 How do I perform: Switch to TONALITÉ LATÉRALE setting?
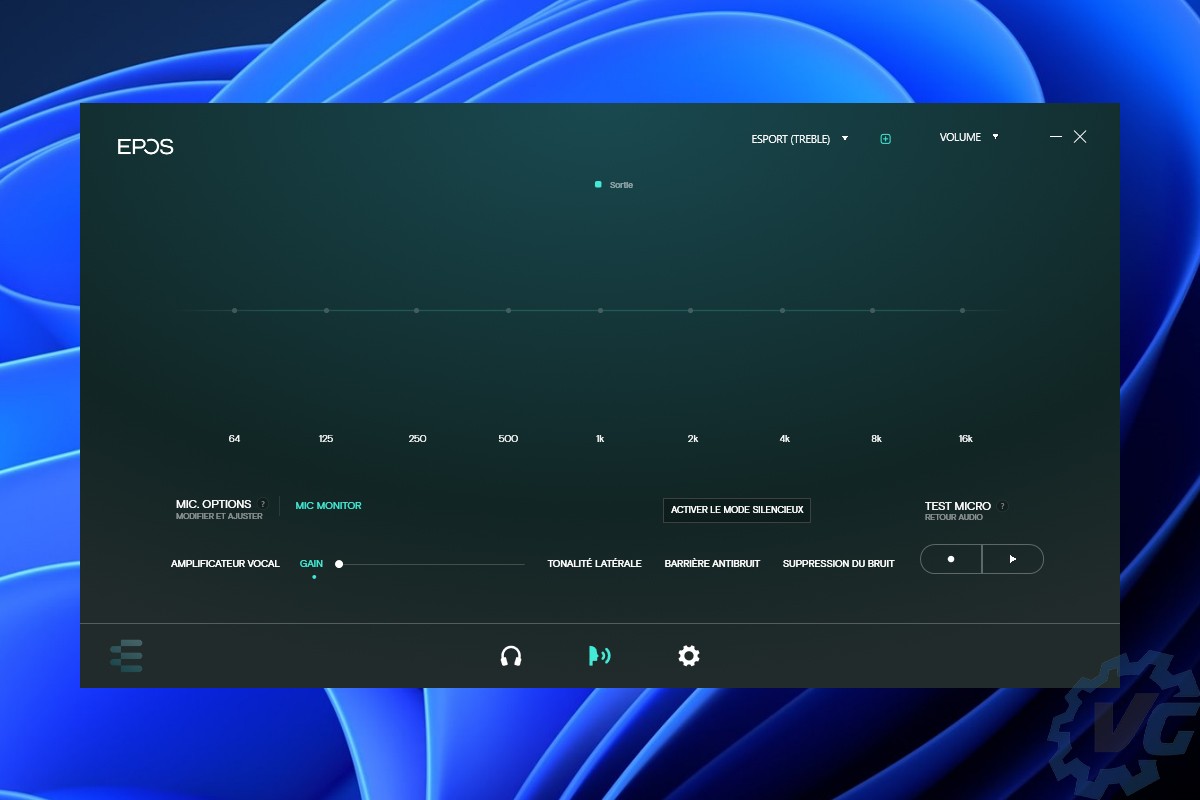pos(594,564)
